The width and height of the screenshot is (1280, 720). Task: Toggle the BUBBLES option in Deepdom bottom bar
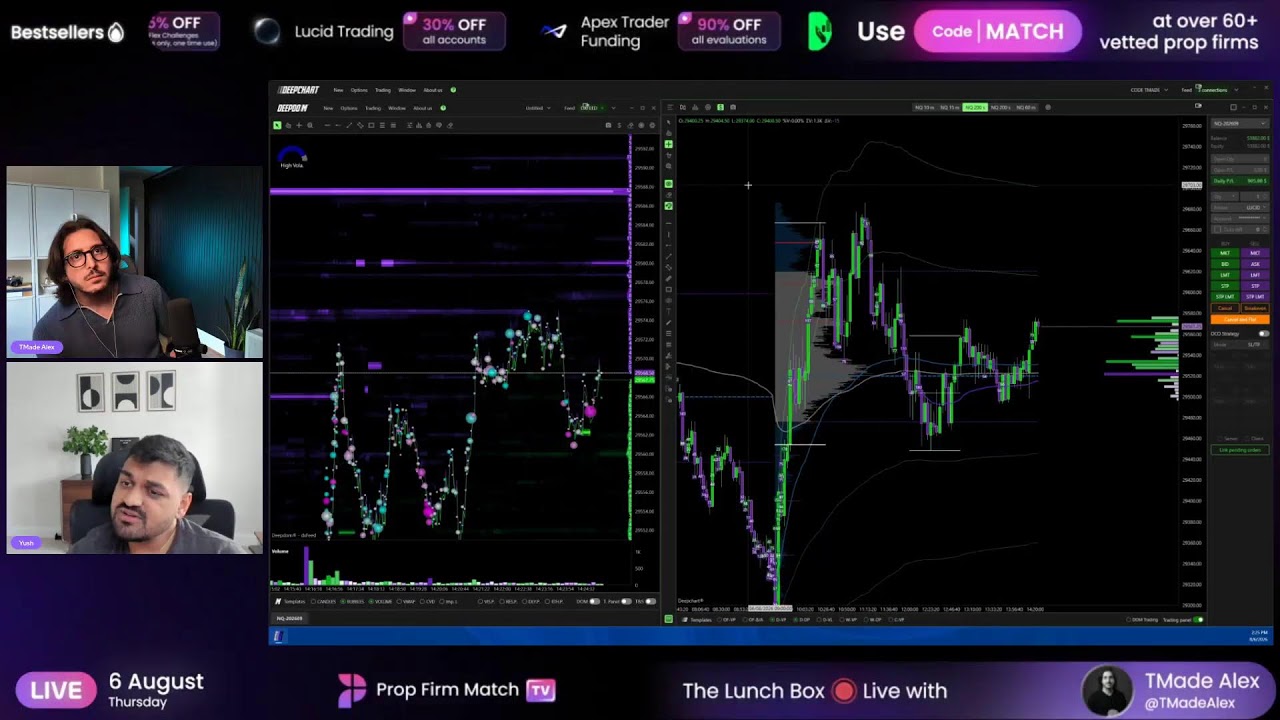click(354, 601)
